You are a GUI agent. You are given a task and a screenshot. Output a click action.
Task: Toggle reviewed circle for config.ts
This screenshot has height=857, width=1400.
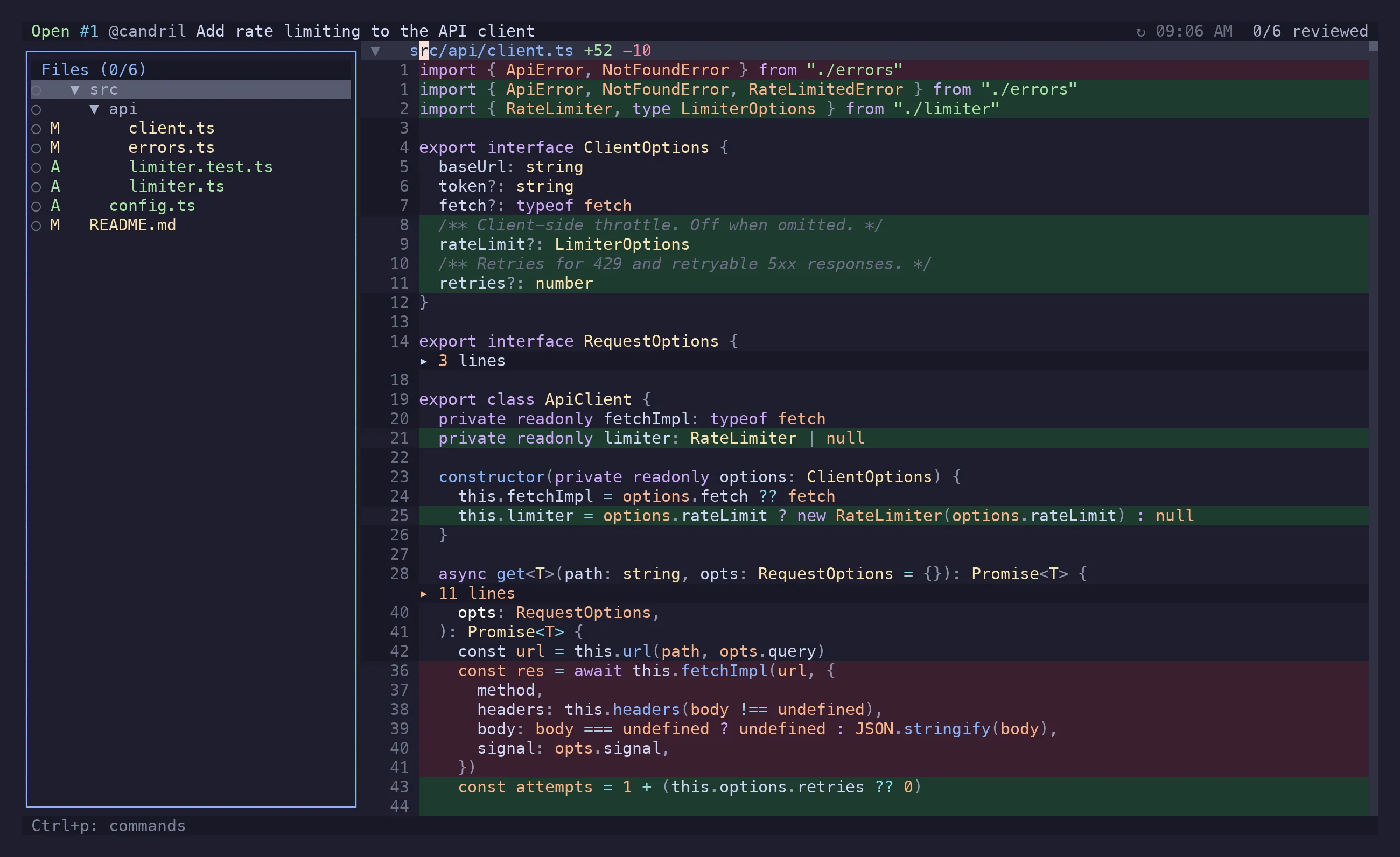click(x=37, y=206)
